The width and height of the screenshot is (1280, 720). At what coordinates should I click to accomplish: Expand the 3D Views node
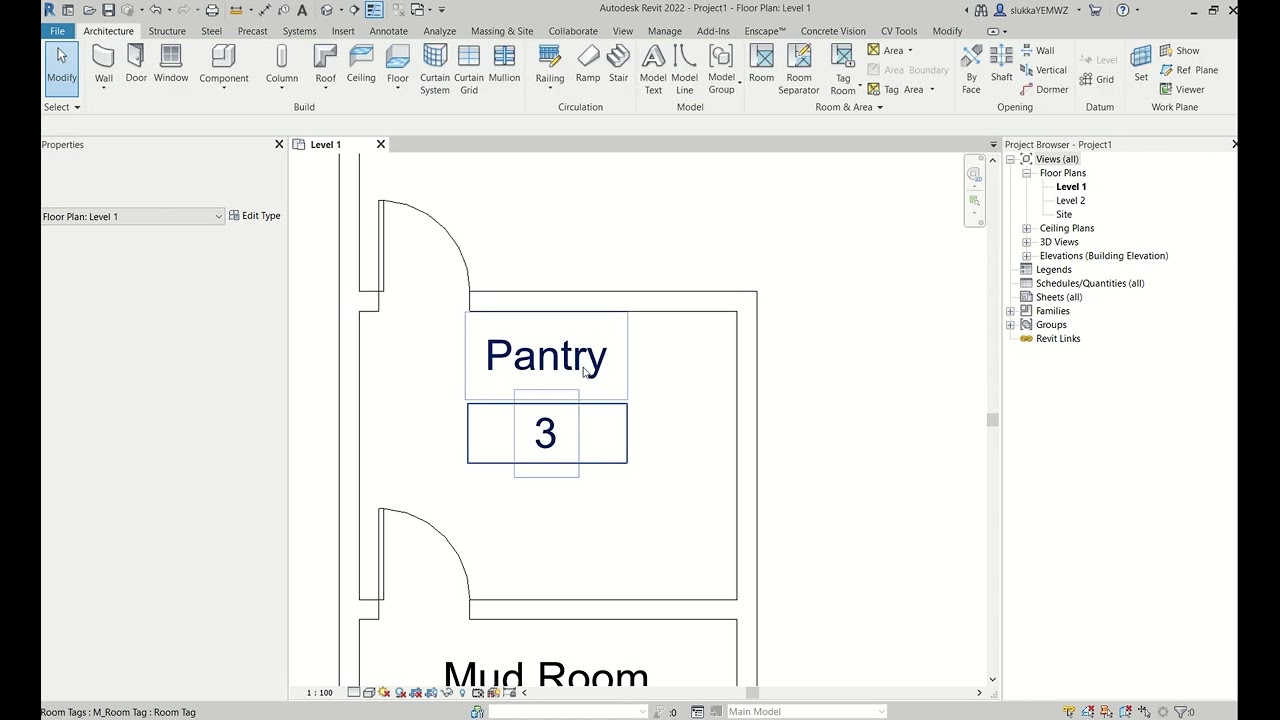pyautogui.click(x=1026, y=242)
